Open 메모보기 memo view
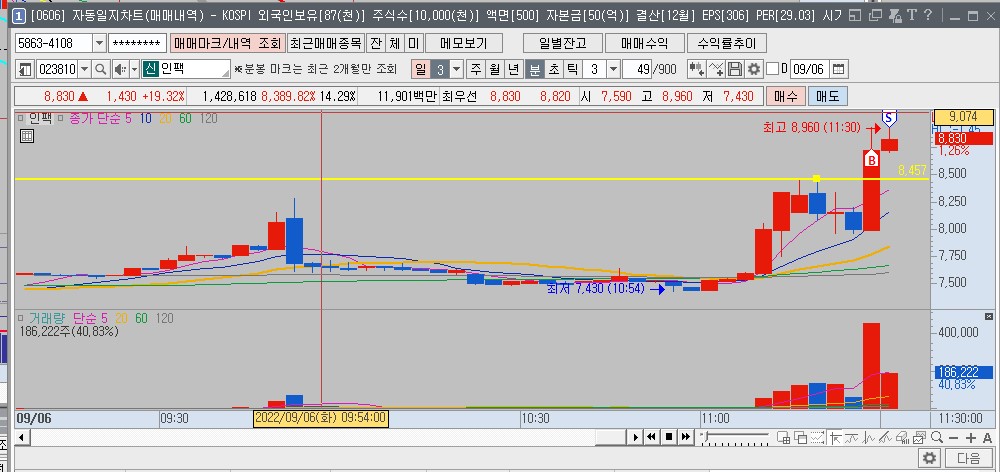 pyautogui.click(x=464, y=43)
